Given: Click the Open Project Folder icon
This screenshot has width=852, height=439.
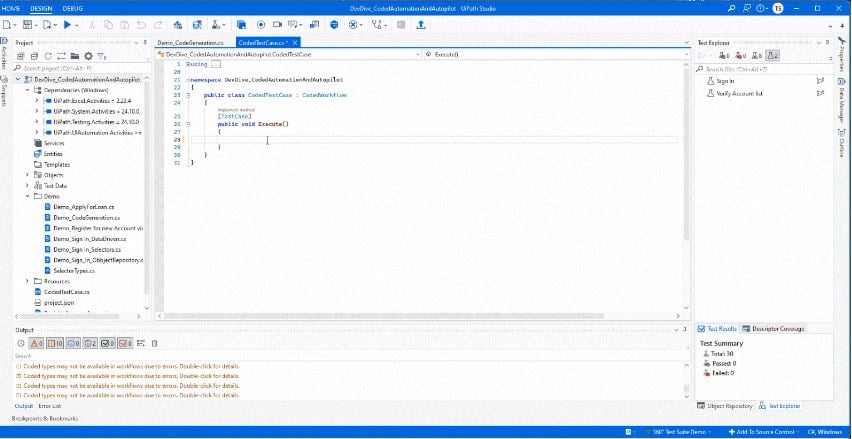Looking at the screenshot, I should tap(75, 56).
